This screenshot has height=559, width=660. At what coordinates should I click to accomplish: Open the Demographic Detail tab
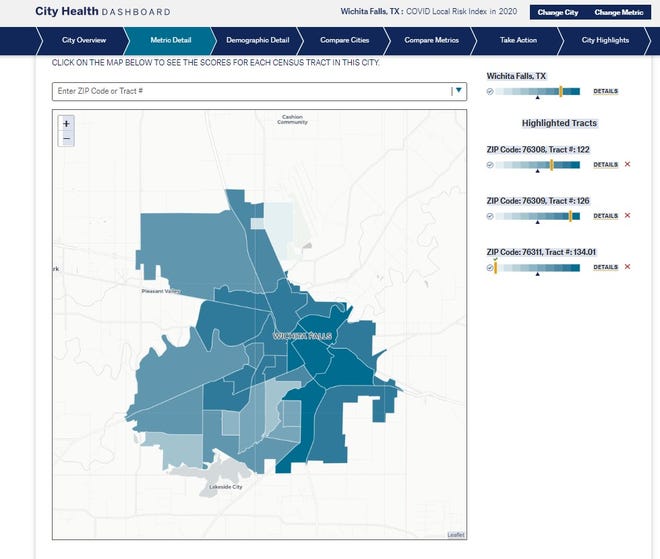[x=257, y=40]
